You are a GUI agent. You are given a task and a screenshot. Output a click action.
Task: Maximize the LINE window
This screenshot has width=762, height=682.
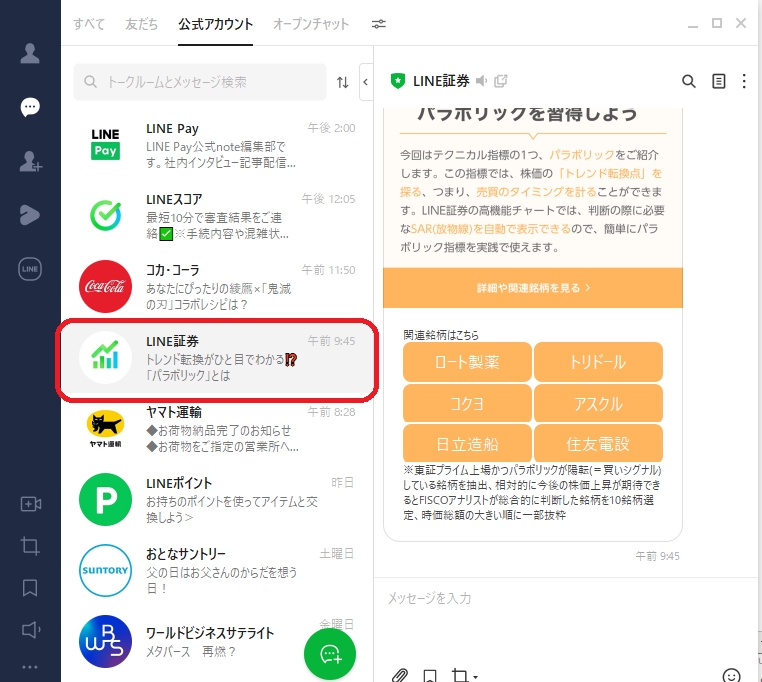tap(716, 23)
